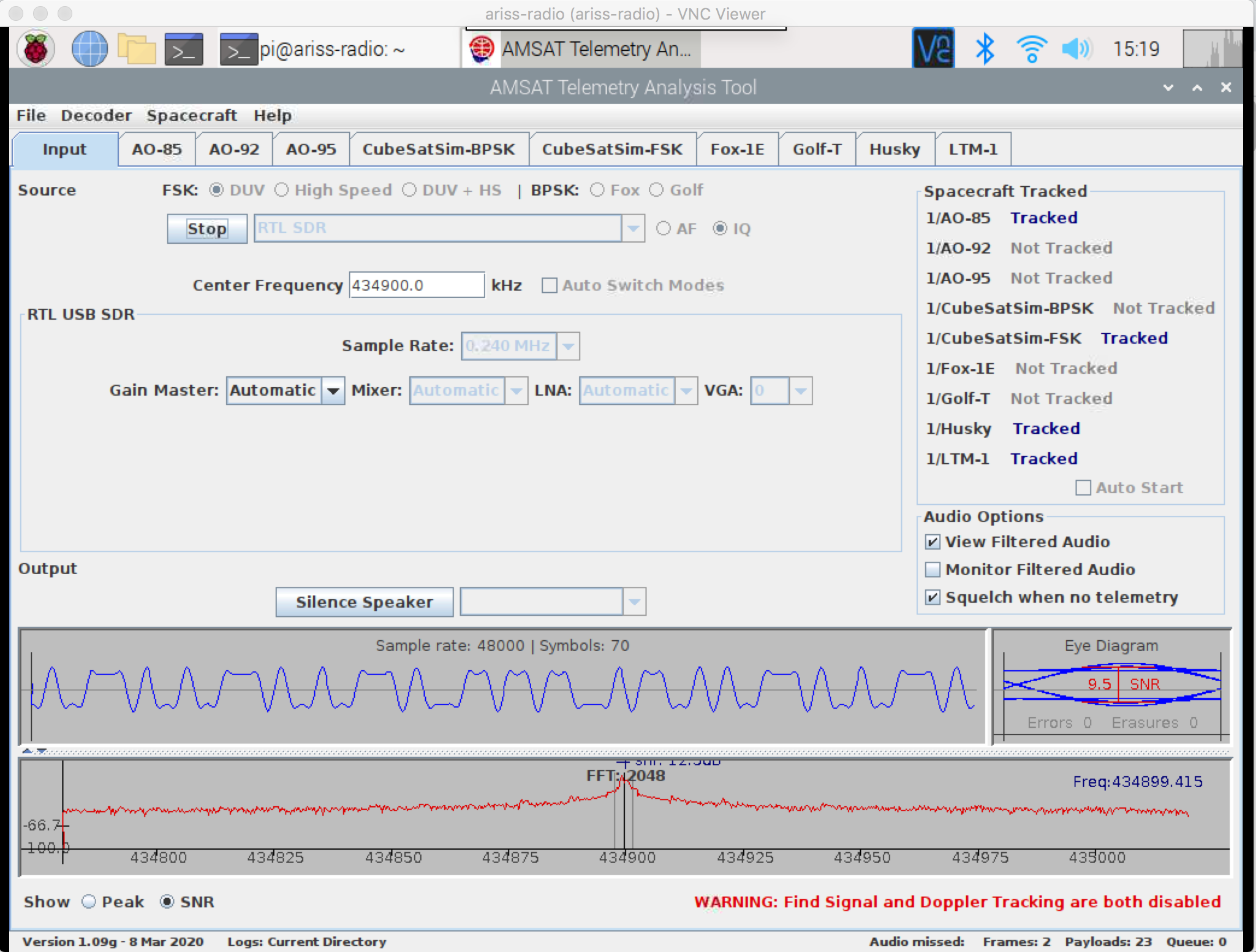Screen dimensions: 1256x952
Task: Open the Help menu
Action: coord(273,115)
